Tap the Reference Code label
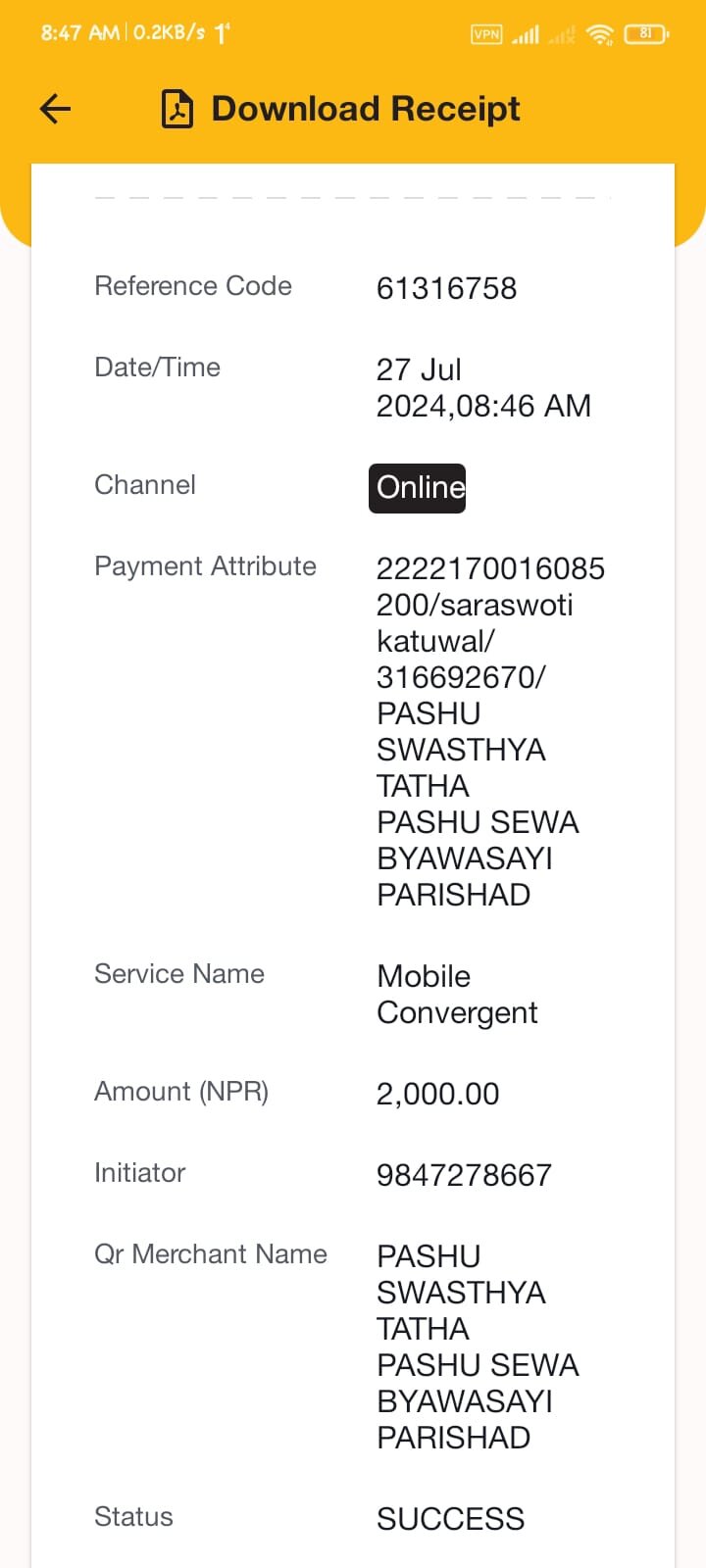Image resolution: width=706 pixels, height=1568 pixels. (x=193, y=286)
